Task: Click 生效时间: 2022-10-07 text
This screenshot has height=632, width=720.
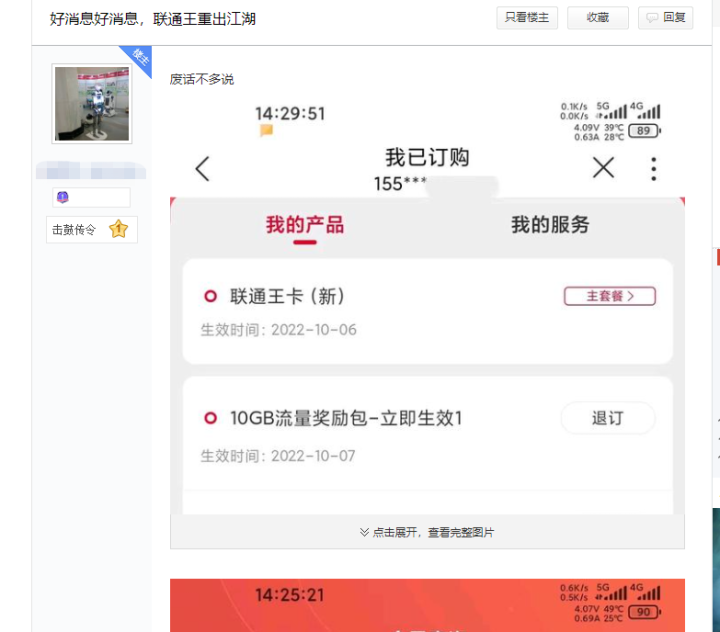Action: pos(278,456)
